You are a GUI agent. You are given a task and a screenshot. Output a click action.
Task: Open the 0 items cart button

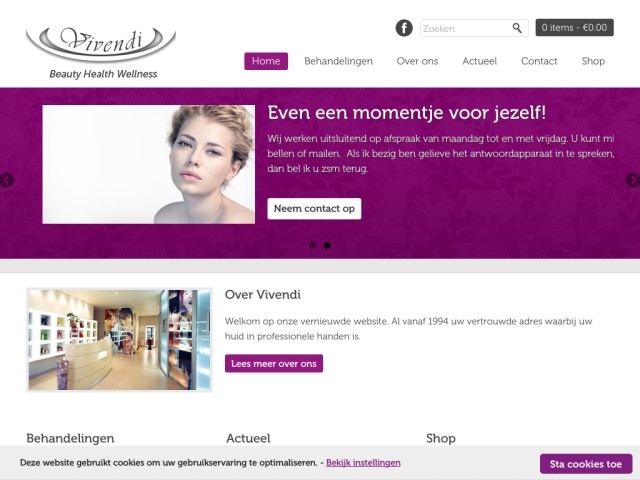[x=574, y=27]
